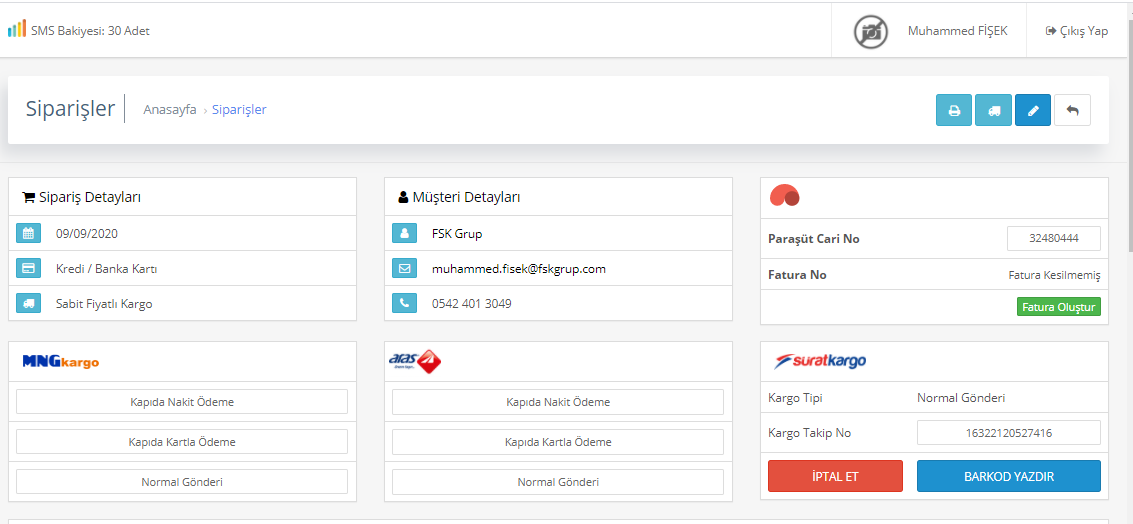This screenshot has height=524, width=1133.
Task: Click the red İPTAL ET button
Action: 835,476
